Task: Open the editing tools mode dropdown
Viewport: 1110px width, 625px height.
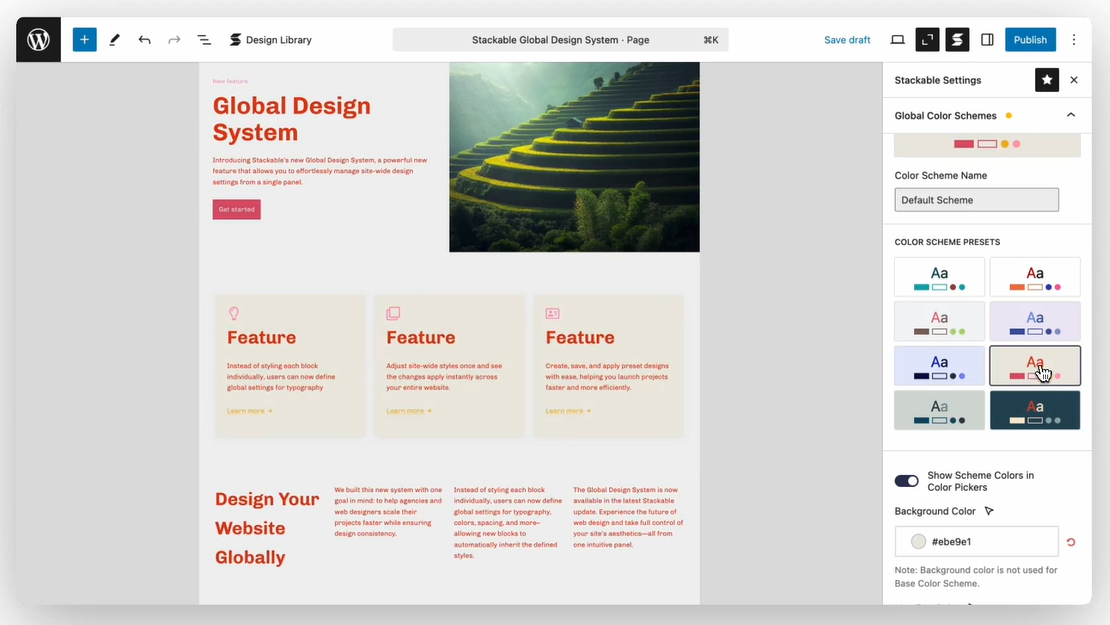Action: (x=114, y=39)
